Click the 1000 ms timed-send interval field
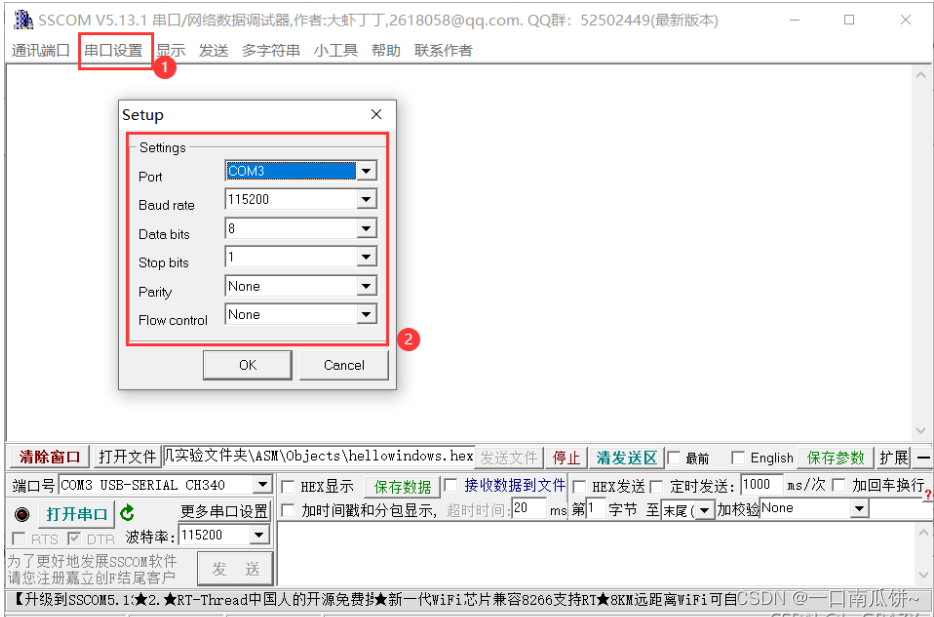934x617 pixels. [762, 485]
